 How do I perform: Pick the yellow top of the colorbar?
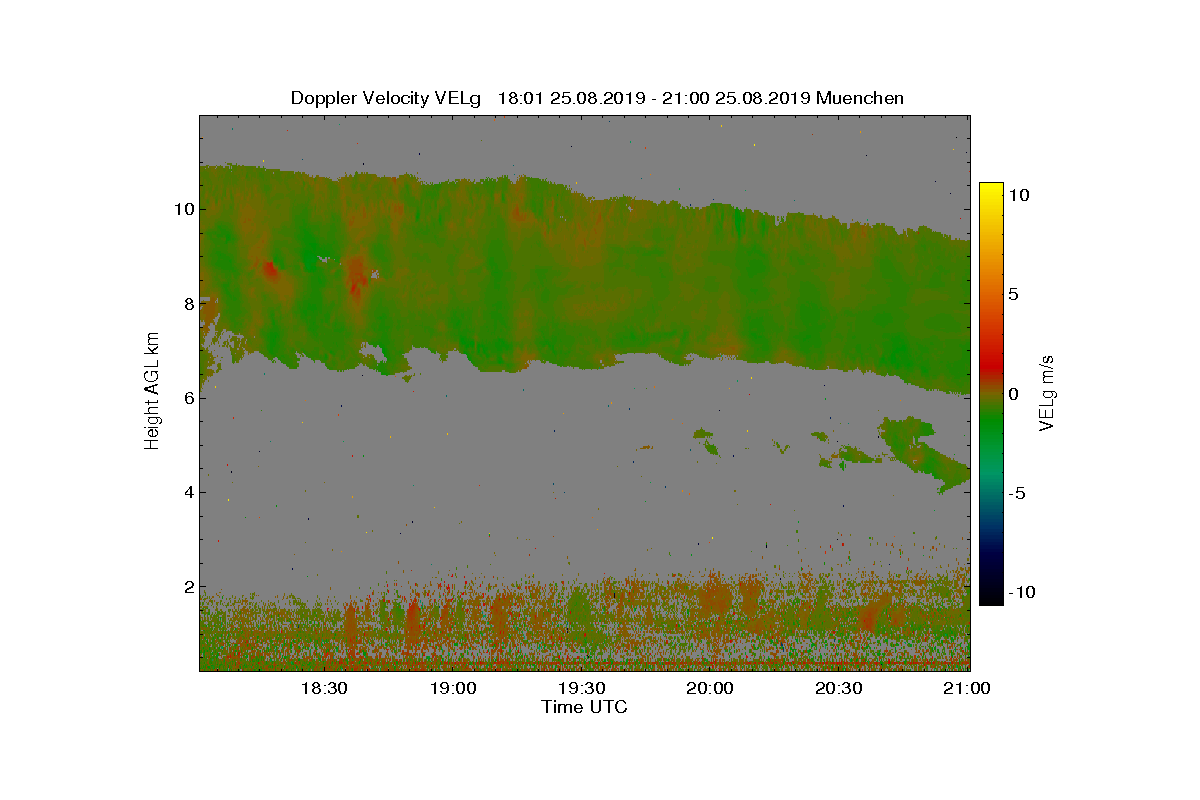click(991, 190)
